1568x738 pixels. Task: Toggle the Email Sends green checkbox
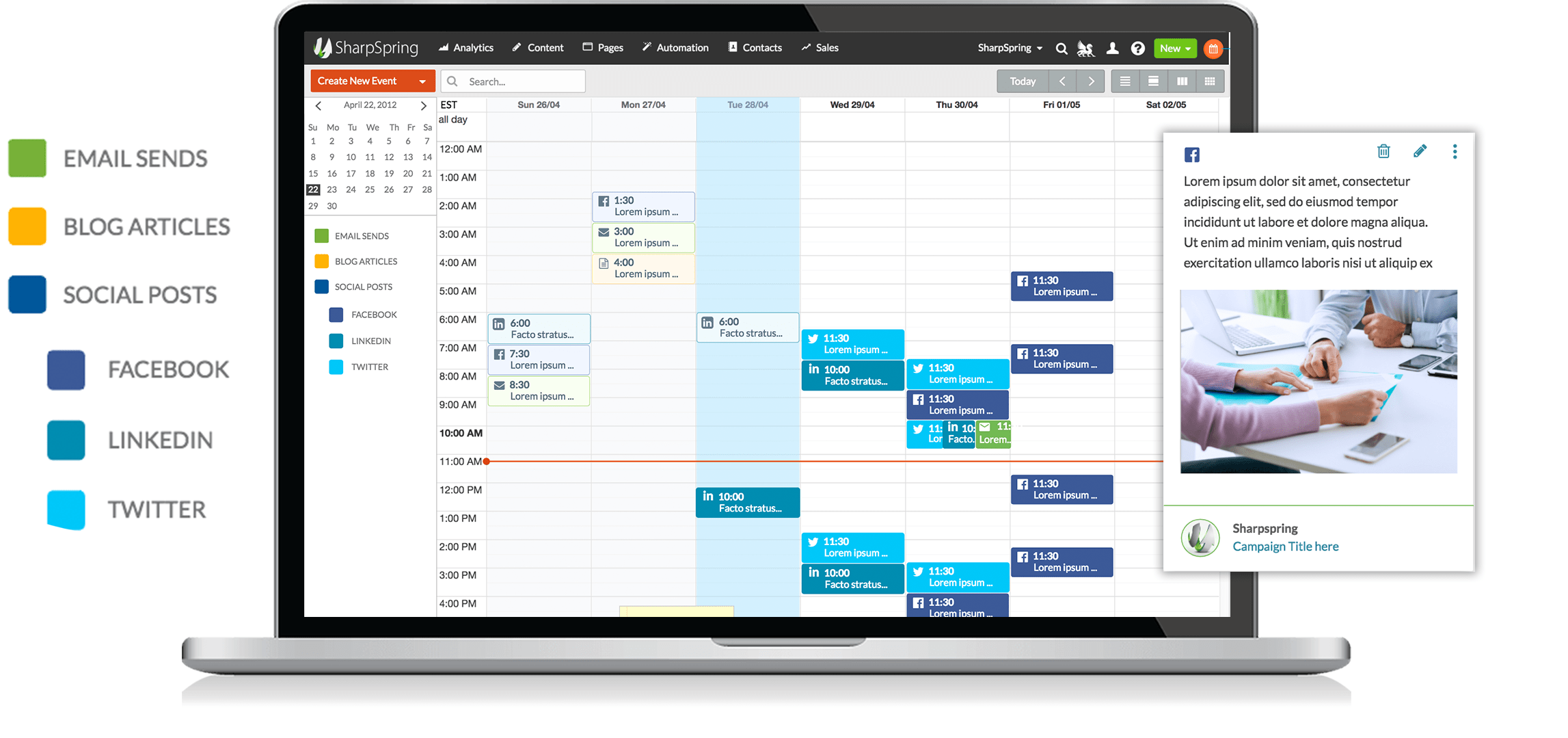tap(321, 236)
